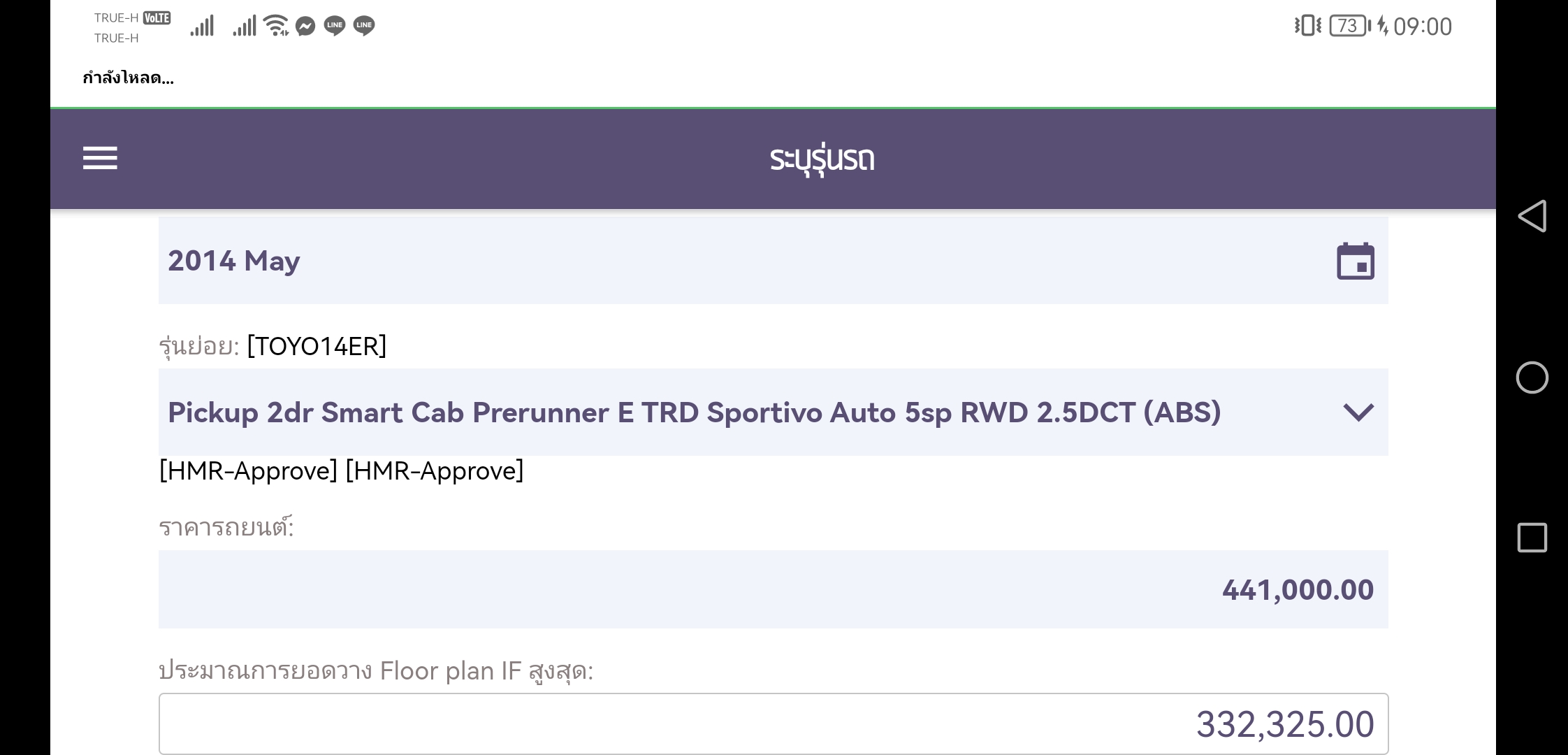
Task: Tap the Messenger notification icon
Action: (305, 27)
